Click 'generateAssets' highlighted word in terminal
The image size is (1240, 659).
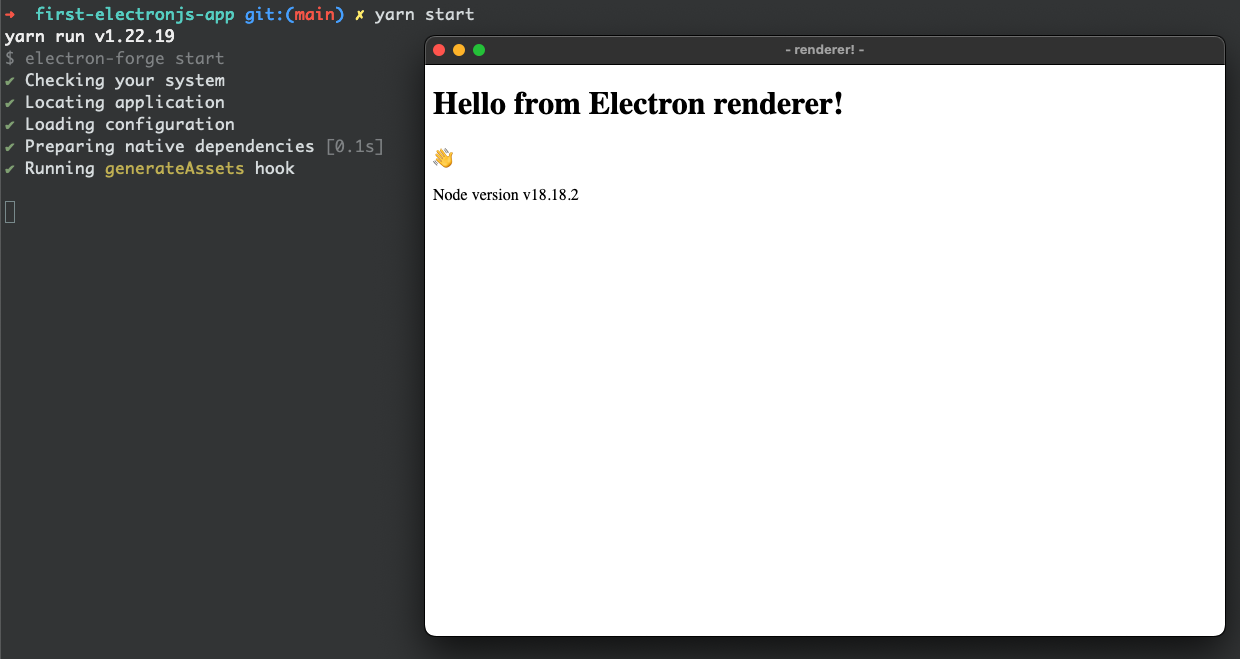(174, 168)
